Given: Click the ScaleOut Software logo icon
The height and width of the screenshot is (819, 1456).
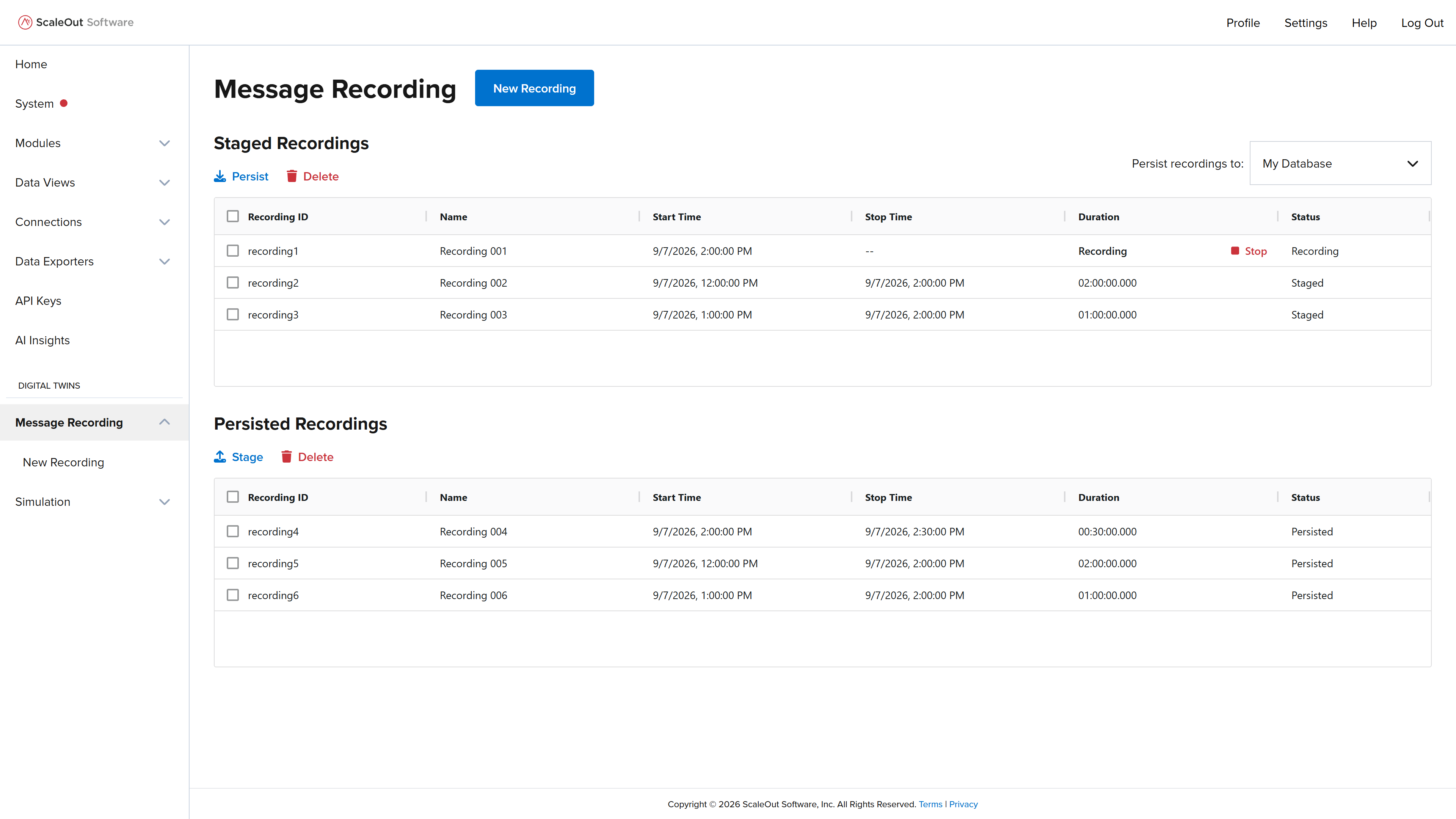Looking at the screenshot, I should (25, 23).
